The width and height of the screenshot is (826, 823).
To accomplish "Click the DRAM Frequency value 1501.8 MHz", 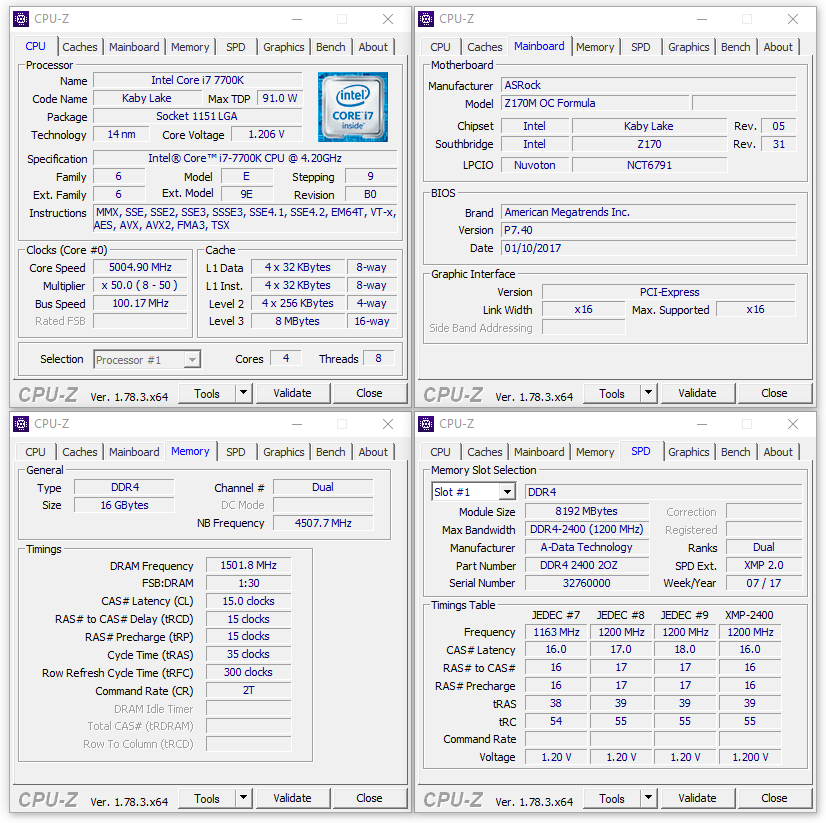I will click(x=249, y=565).
